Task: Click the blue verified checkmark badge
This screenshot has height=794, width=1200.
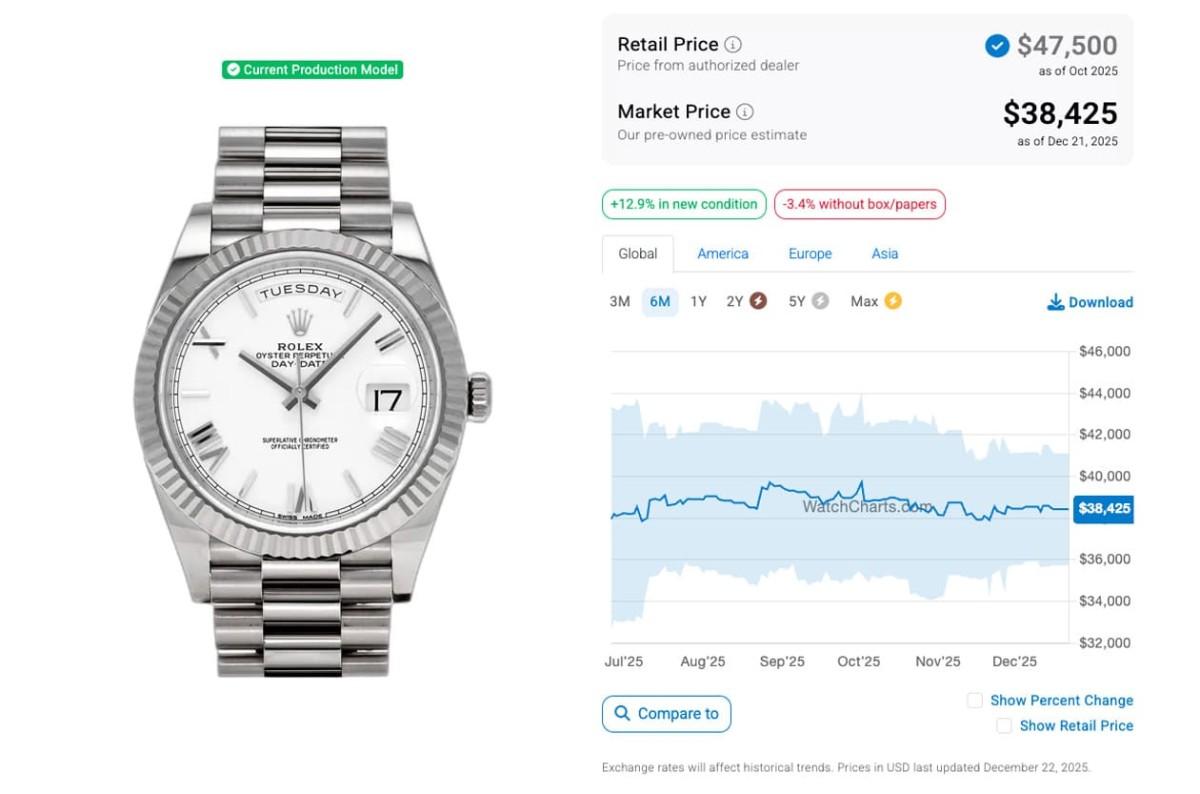Action: pos(997,46)
